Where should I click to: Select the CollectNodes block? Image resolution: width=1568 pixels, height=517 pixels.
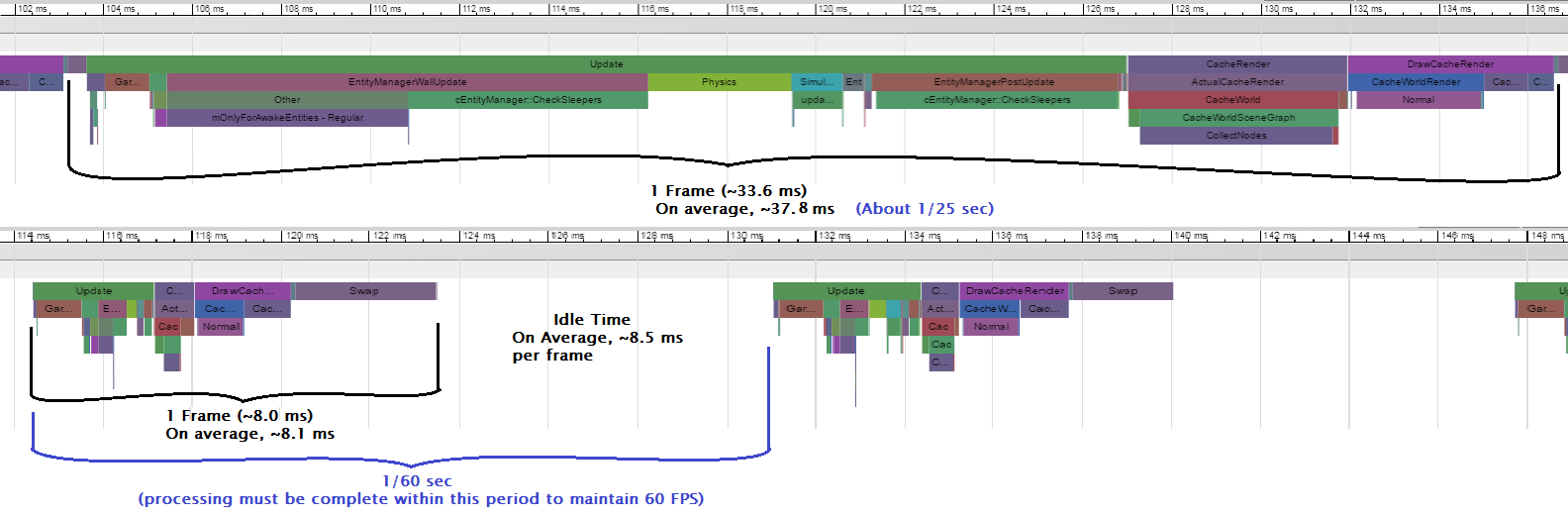1236,136
